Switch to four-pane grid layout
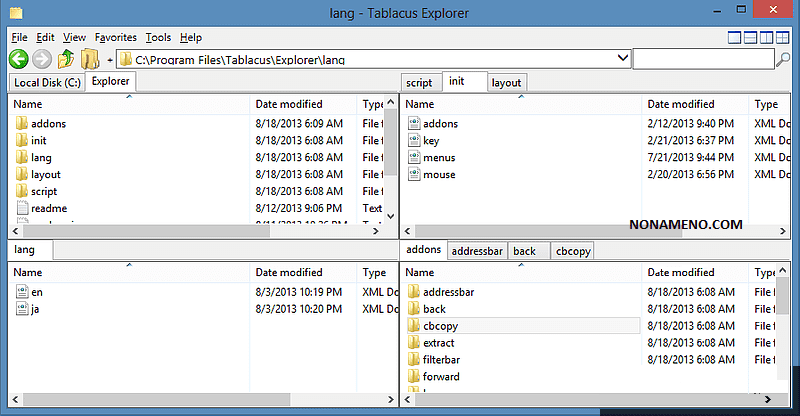800x416 pixels. (x=783, y=38)
